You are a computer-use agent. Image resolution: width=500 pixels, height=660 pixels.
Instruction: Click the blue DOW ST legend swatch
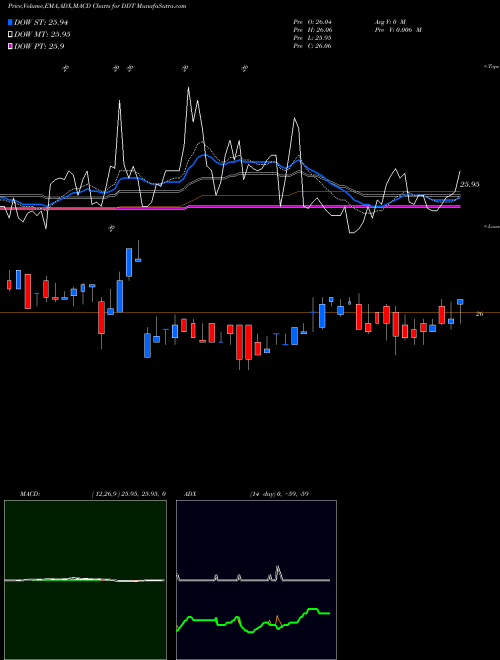point(10,22)
